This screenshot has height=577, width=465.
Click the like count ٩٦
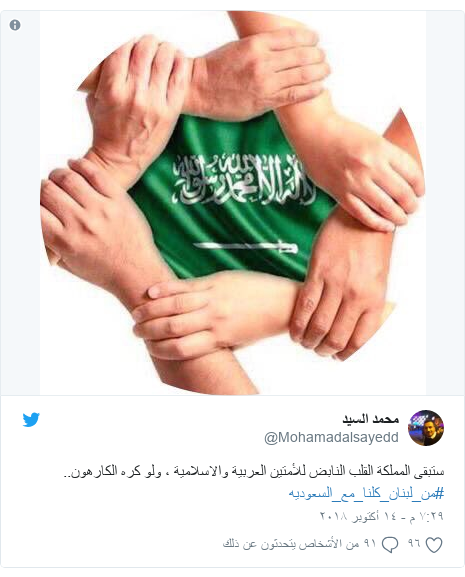click(414, 543)
